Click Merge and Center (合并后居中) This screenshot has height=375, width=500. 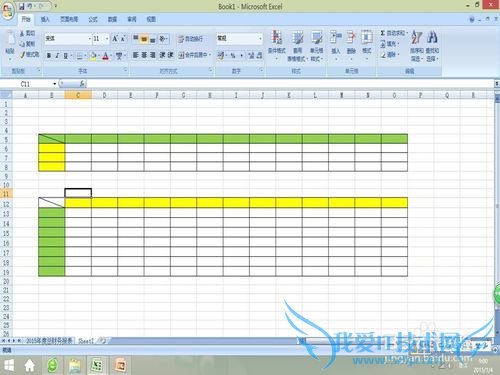194,55
